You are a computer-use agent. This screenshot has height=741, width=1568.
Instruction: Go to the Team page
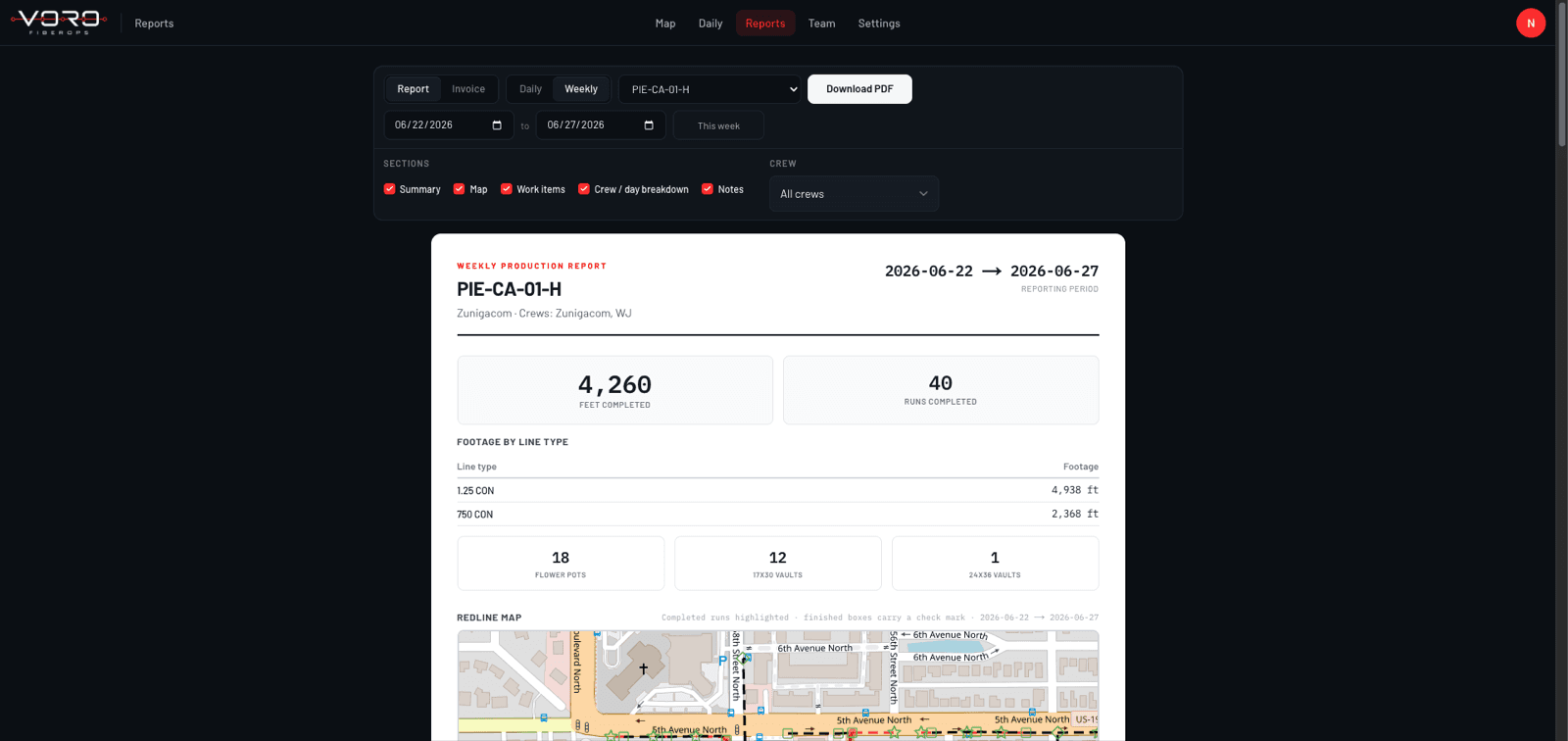click(x=821, y=23)
